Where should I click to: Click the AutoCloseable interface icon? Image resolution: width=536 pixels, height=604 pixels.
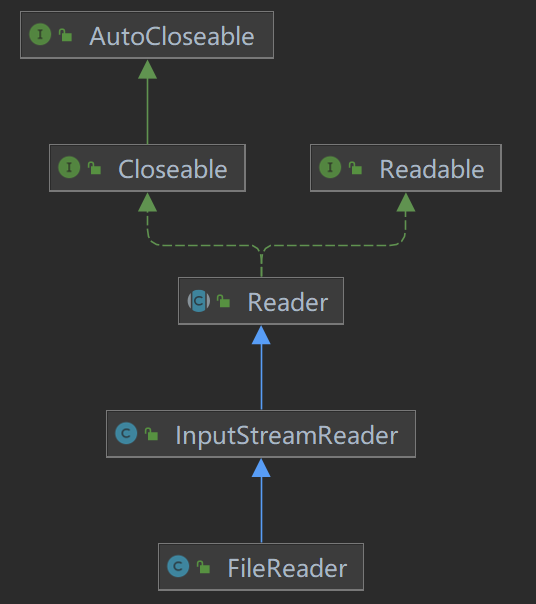point(40,34)
